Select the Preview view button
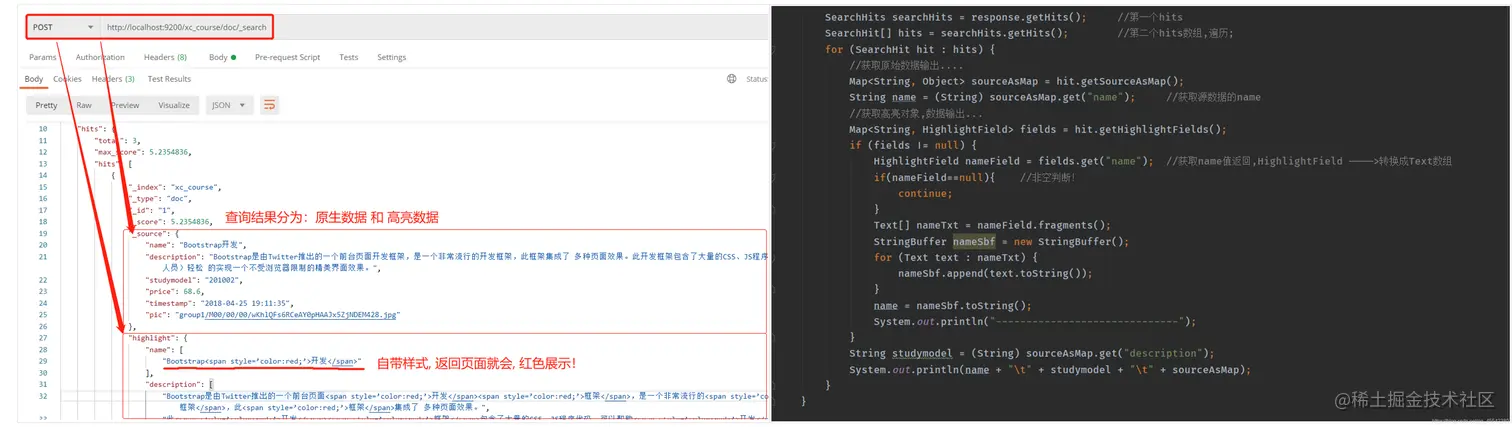The image size is (1512, 427). tap(125, 105)
